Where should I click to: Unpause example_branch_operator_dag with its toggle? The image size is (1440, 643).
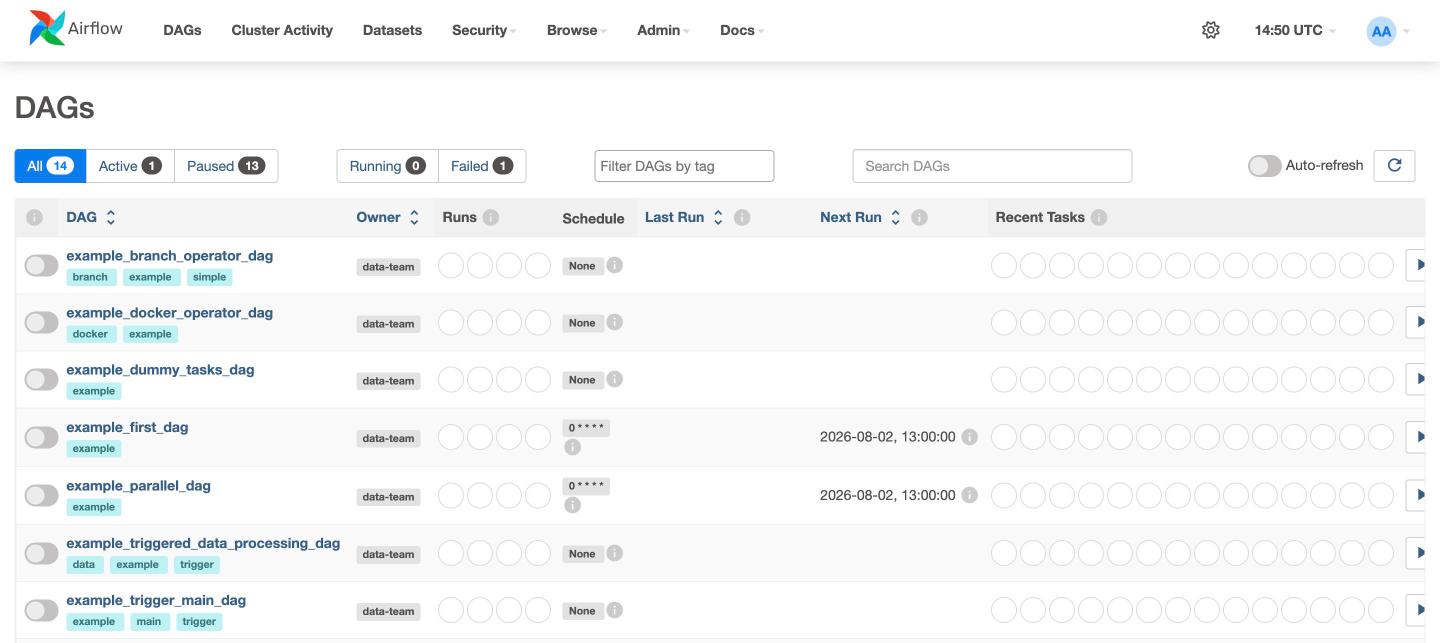click(41, 265)
